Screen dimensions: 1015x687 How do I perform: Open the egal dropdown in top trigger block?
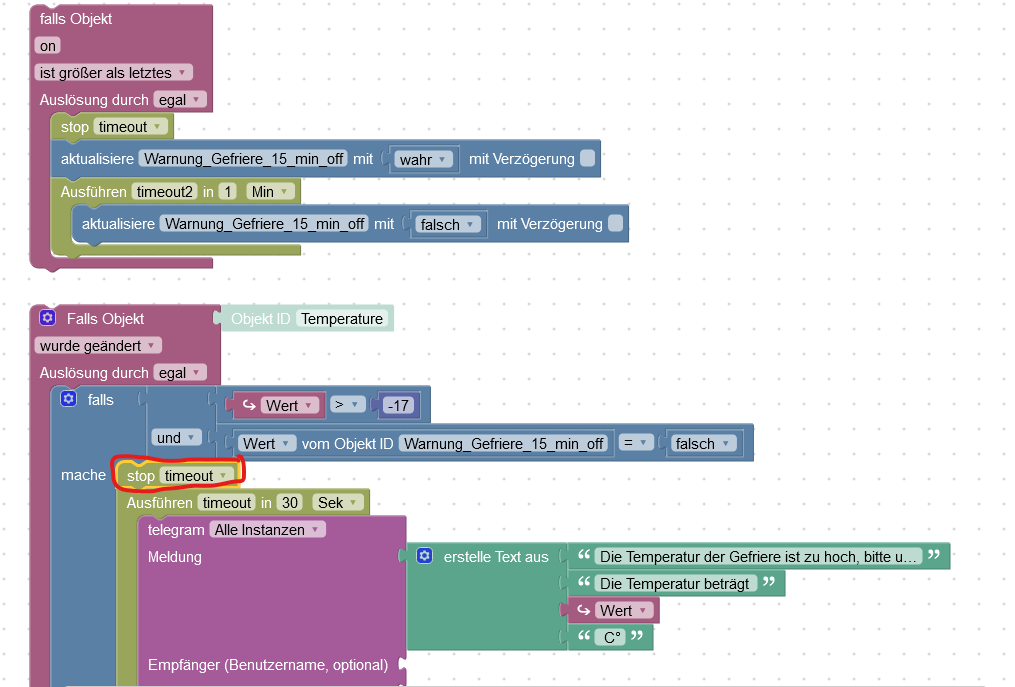pos(179,100)
